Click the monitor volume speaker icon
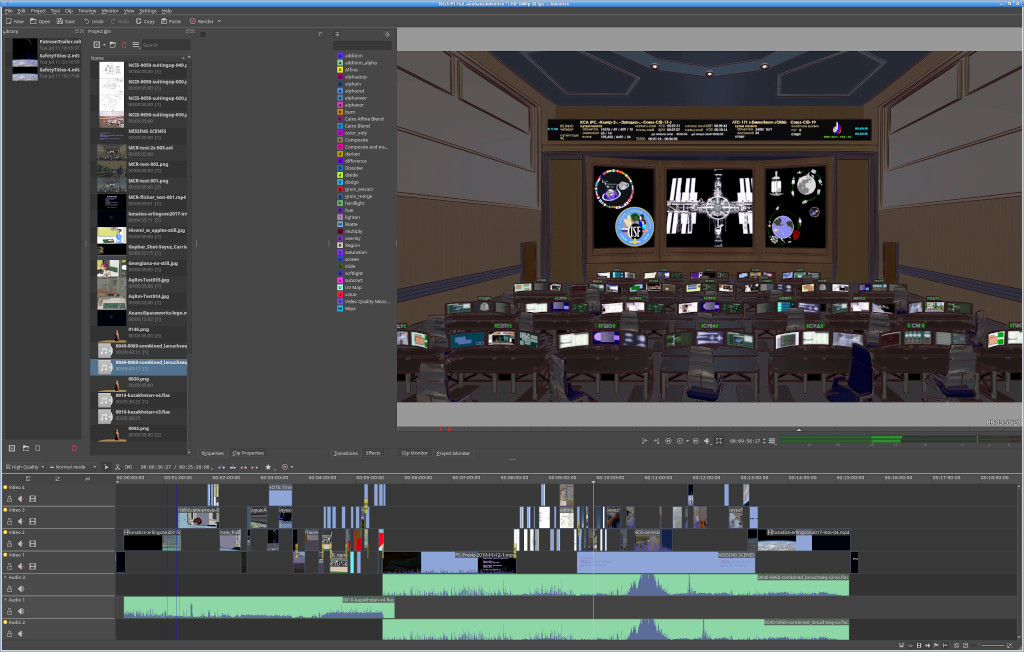Screen dimensions: 1024x652 (x=708, y=441)
